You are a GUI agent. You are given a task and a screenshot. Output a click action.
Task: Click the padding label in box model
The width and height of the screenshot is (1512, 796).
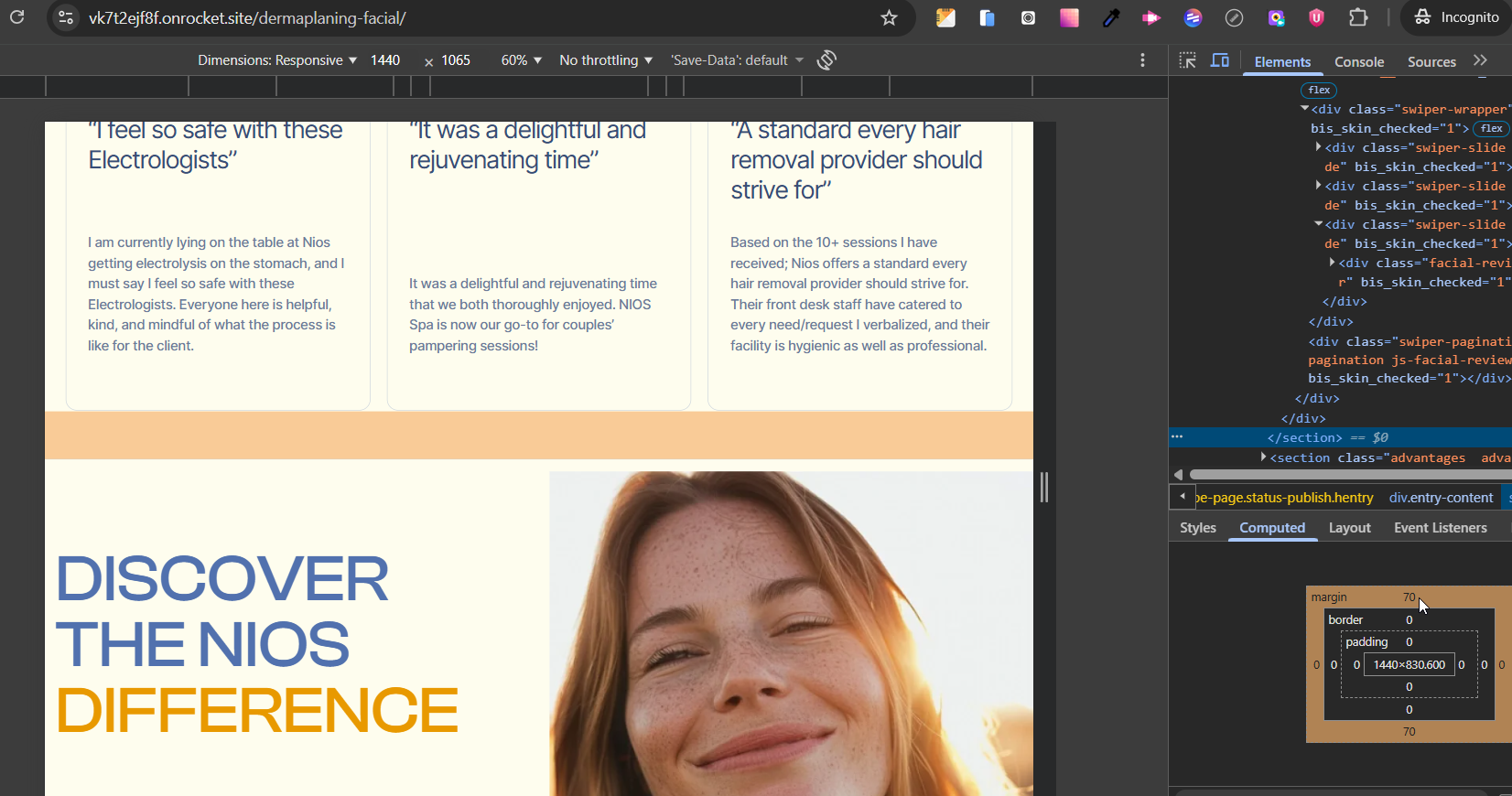1366,642
